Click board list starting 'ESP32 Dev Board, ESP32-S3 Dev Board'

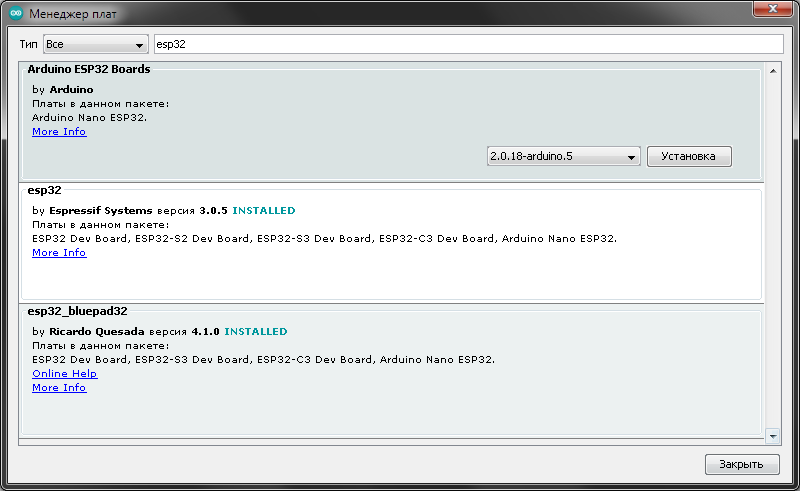263,360
